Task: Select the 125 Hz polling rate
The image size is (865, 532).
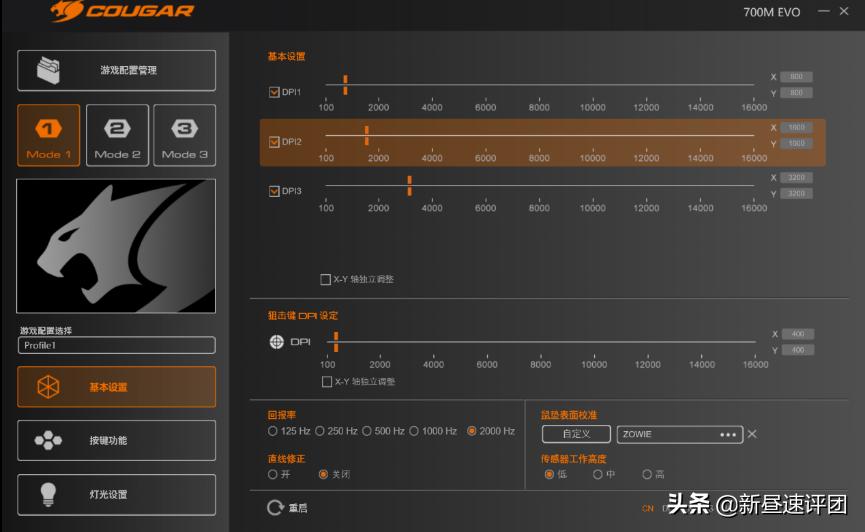Action: pos(273,431)
